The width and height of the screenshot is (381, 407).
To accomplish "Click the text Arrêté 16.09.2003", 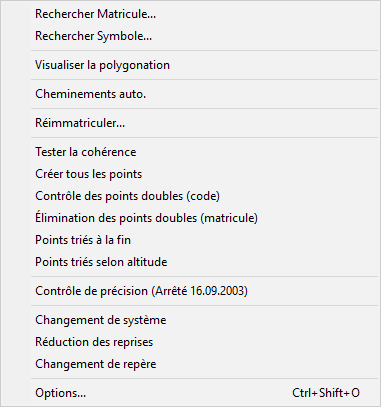I will click(x=200, y=291).
